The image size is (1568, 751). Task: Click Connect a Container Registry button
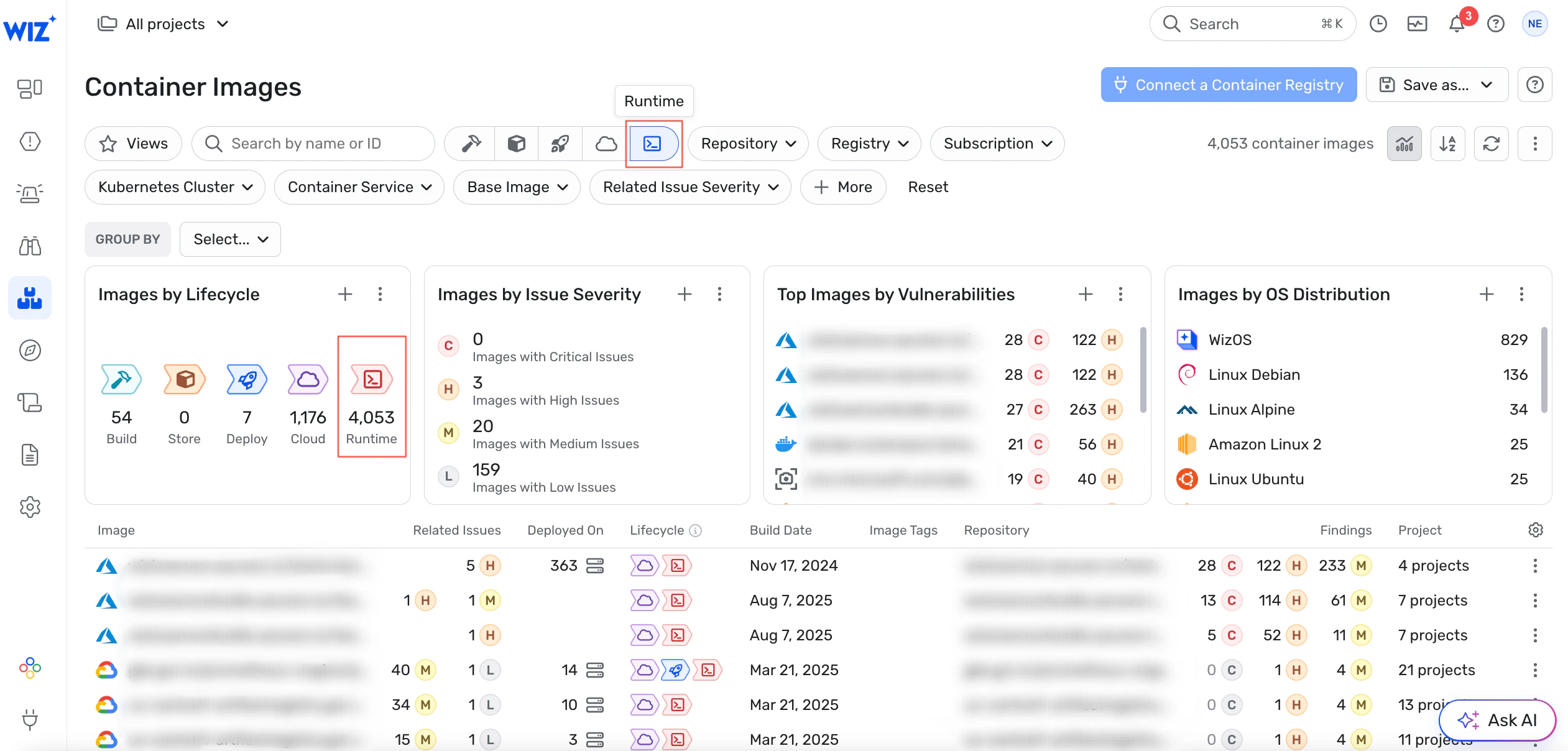[1229, 85]
